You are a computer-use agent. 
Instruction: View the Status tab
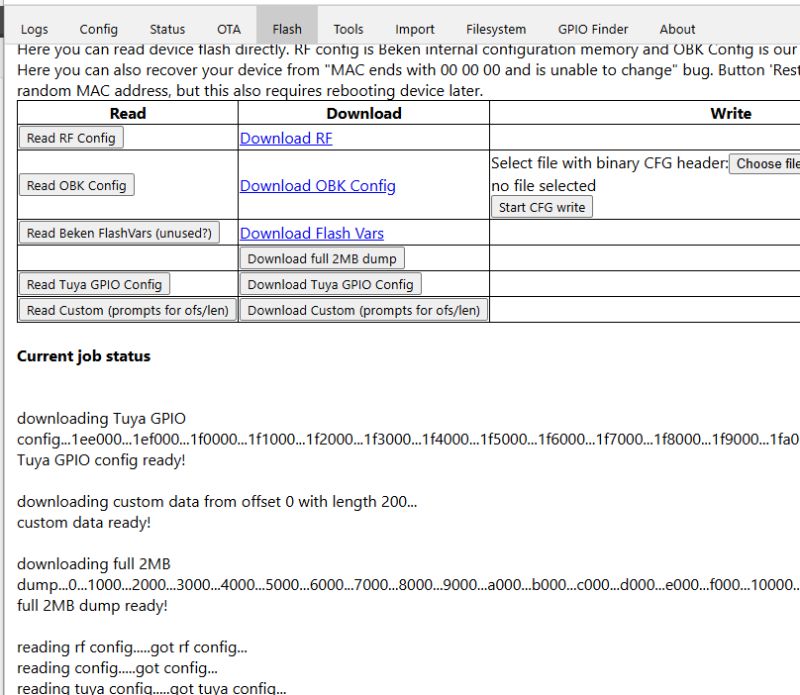167,29
